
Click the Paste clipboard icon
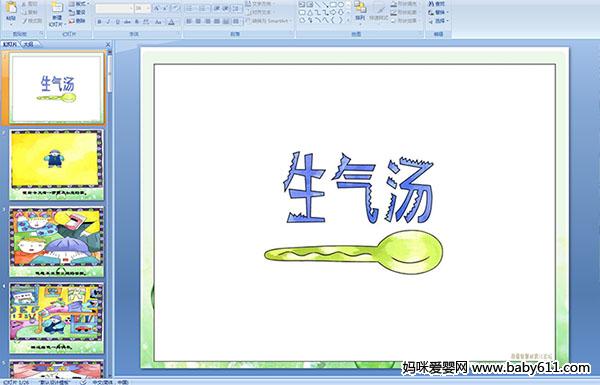click(11, 8)
